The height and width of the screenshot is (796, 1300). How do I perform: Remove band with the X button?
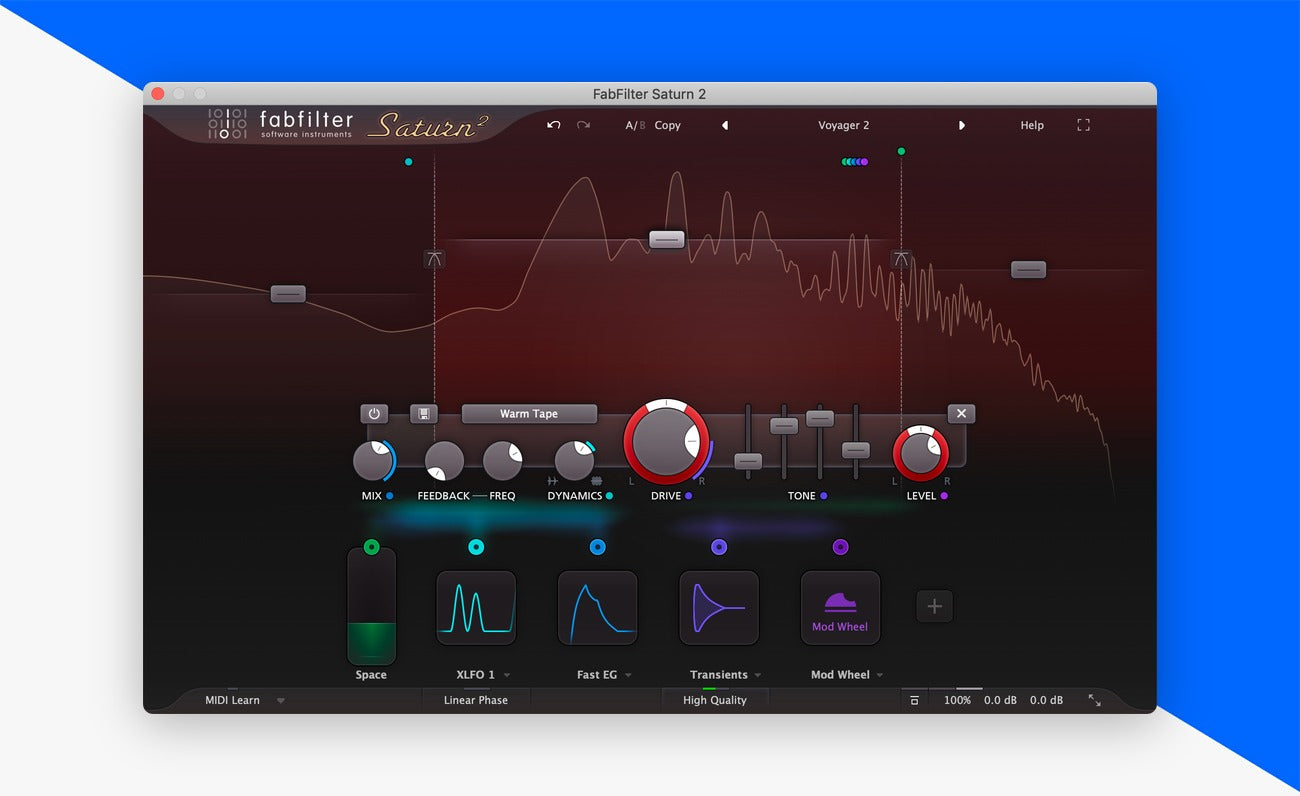pyautogui.click(x=961, y=413)
